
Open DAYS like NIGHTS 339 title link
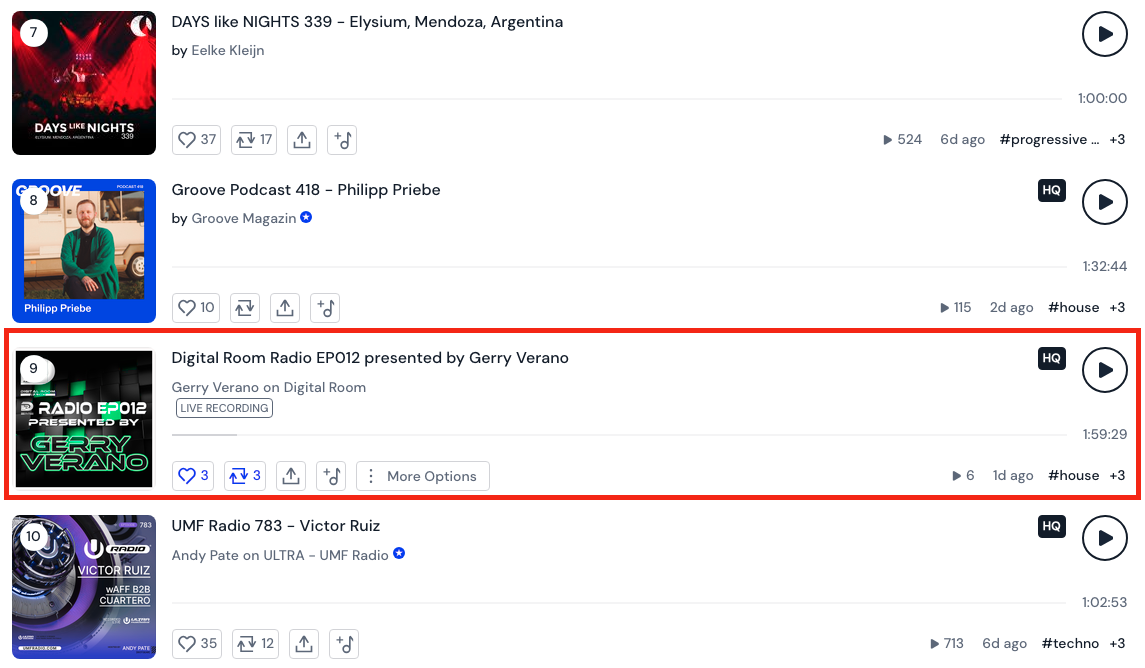[x=367, y=22]
